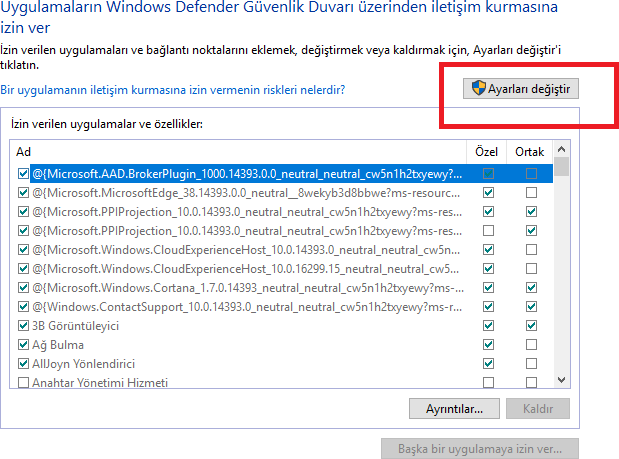Viewport: 619px width, 459px height.
Task: Uncheck the 3B Görüntüleyici name checkbox
Action: point(23,326)
